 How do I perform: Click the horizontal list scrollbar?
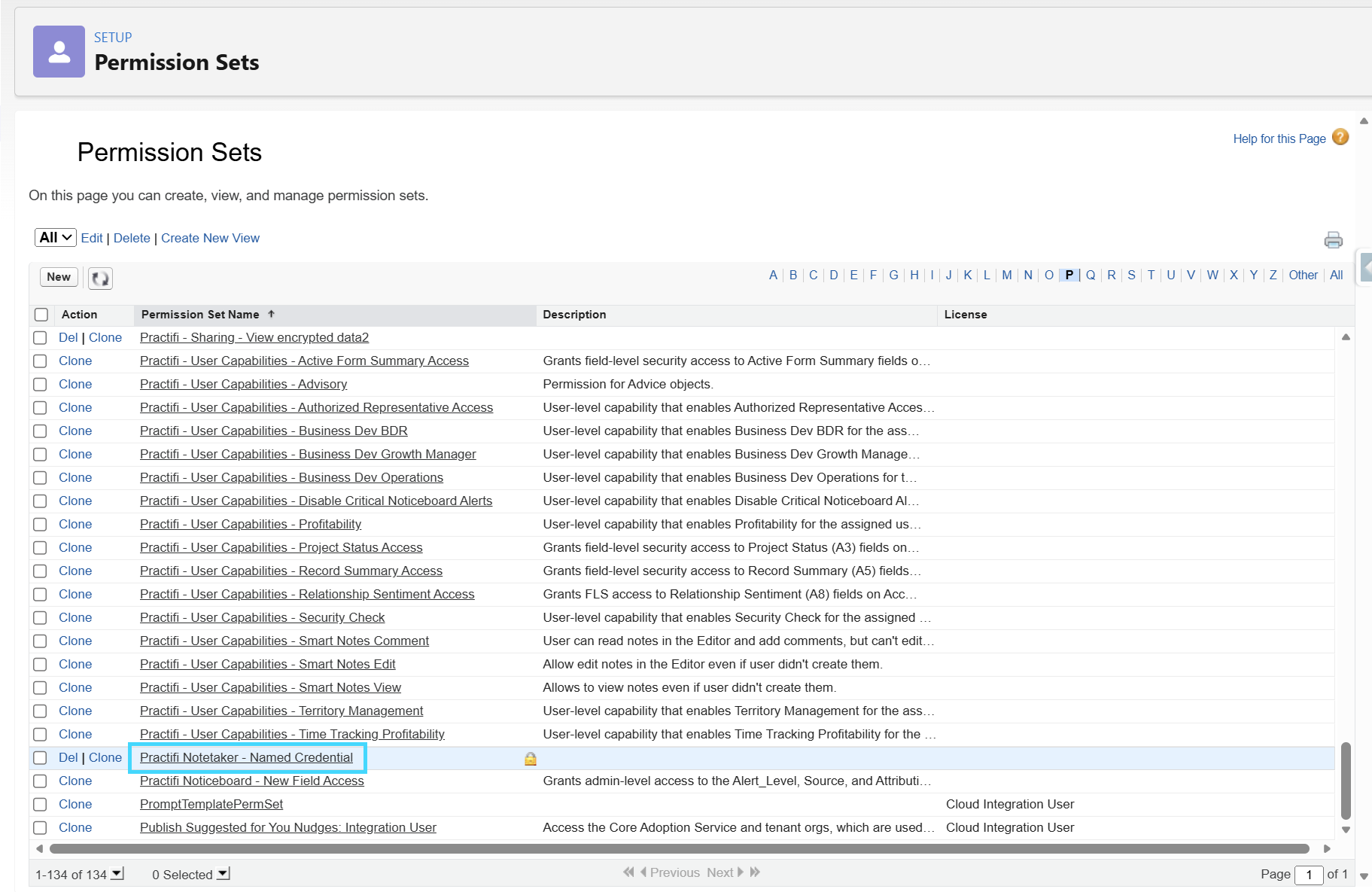pyautogui.click(x=680, y=848)
